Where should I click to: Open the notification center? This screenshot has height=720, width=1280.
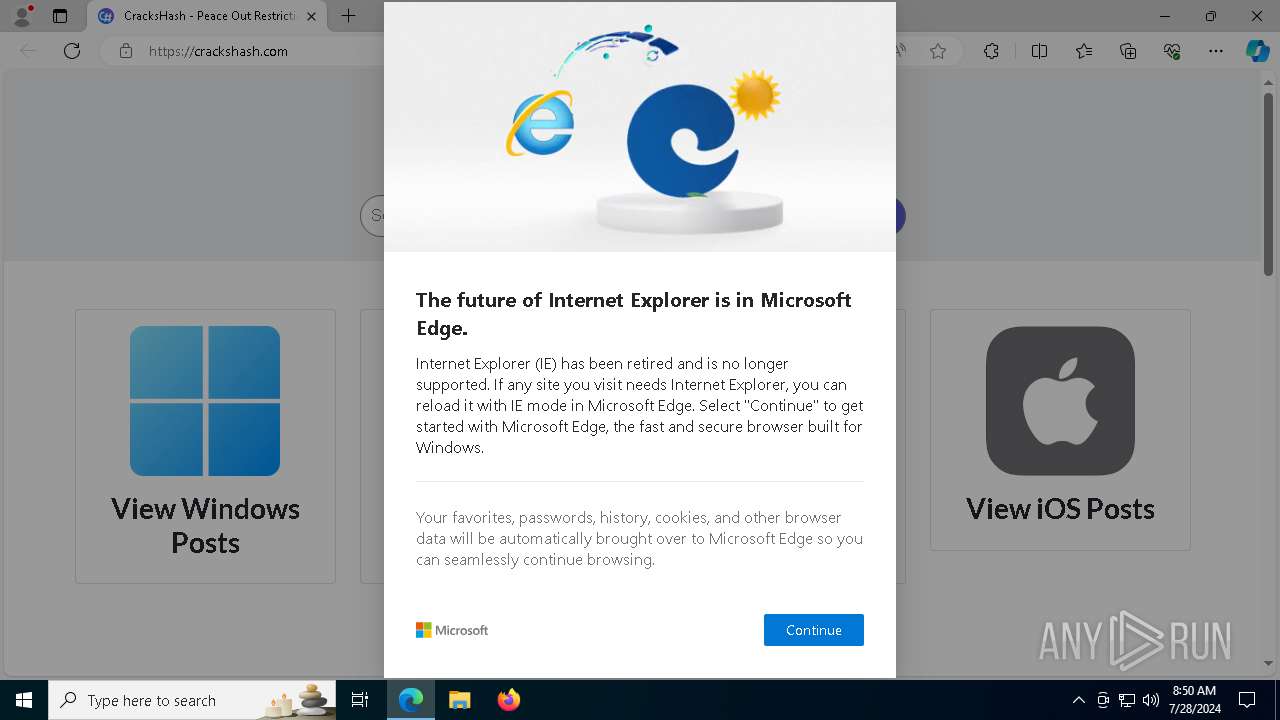(1247, 700)
